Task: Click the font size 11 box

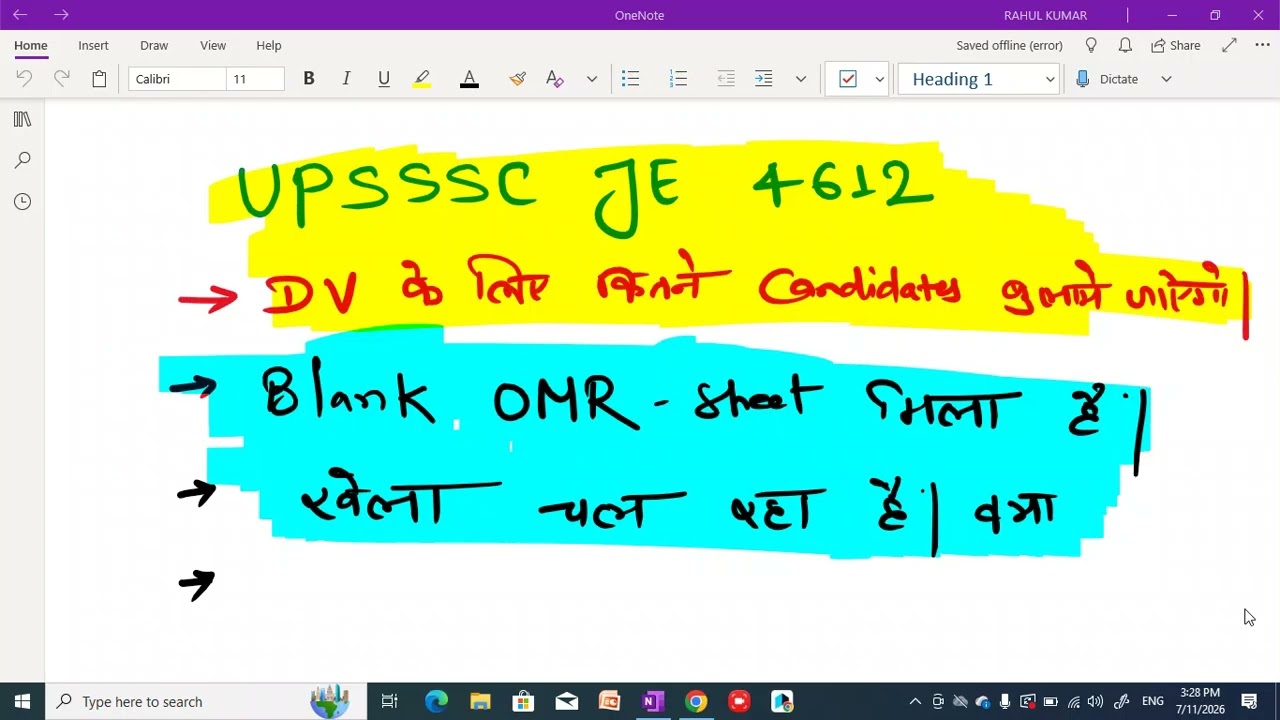Action: tap(255, 79)
